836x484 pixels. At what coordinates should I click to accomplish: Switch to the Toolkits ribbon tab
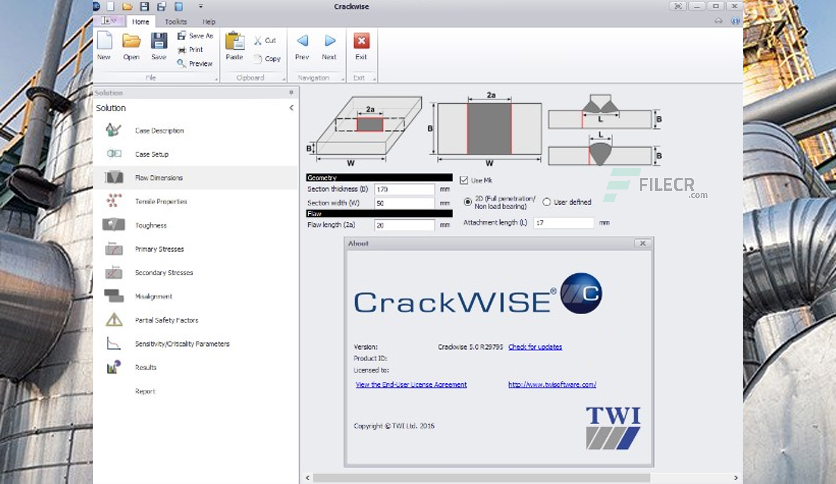[176, 22]
